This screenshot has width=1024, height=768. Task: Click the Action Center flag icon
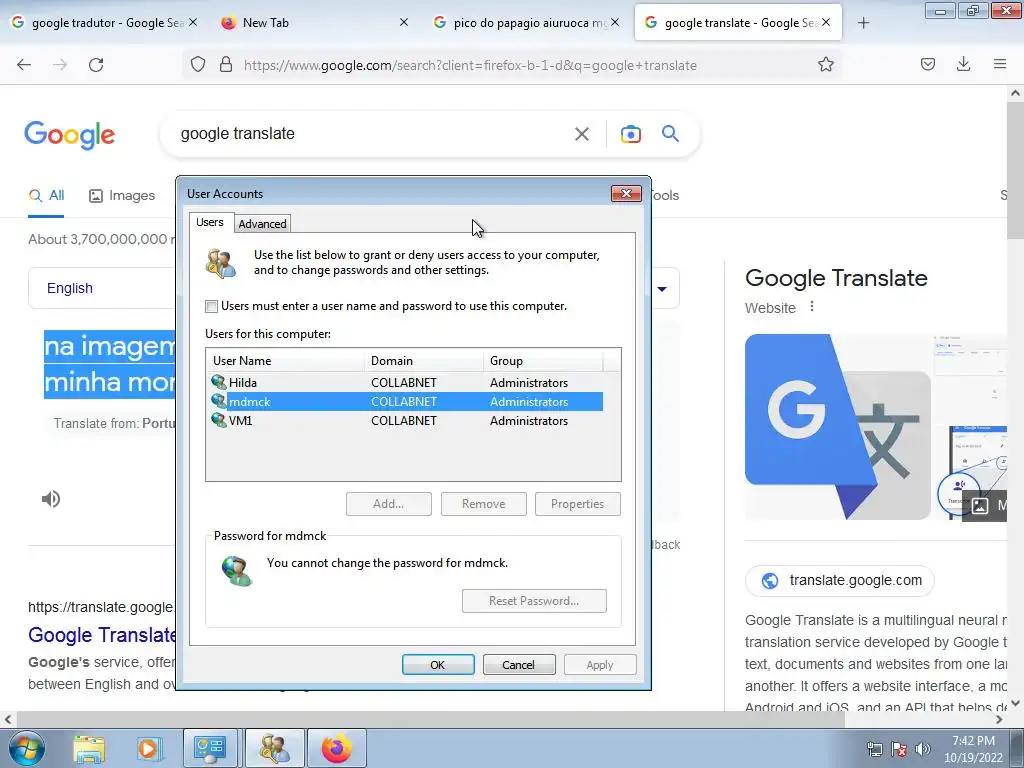[x=899, y=749]
